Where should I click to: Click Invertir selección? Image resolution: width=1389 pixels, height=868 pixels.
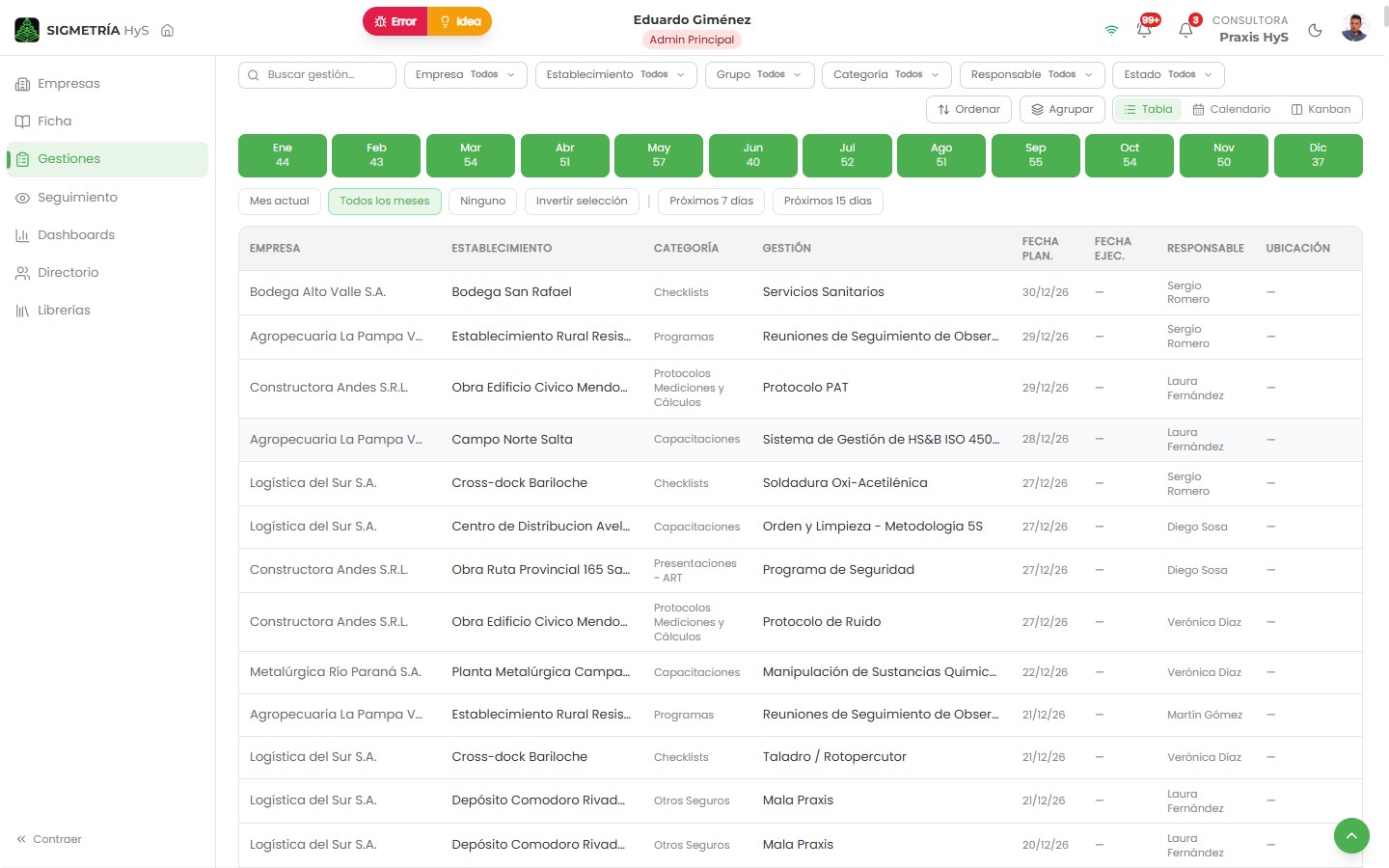point(582,202)
